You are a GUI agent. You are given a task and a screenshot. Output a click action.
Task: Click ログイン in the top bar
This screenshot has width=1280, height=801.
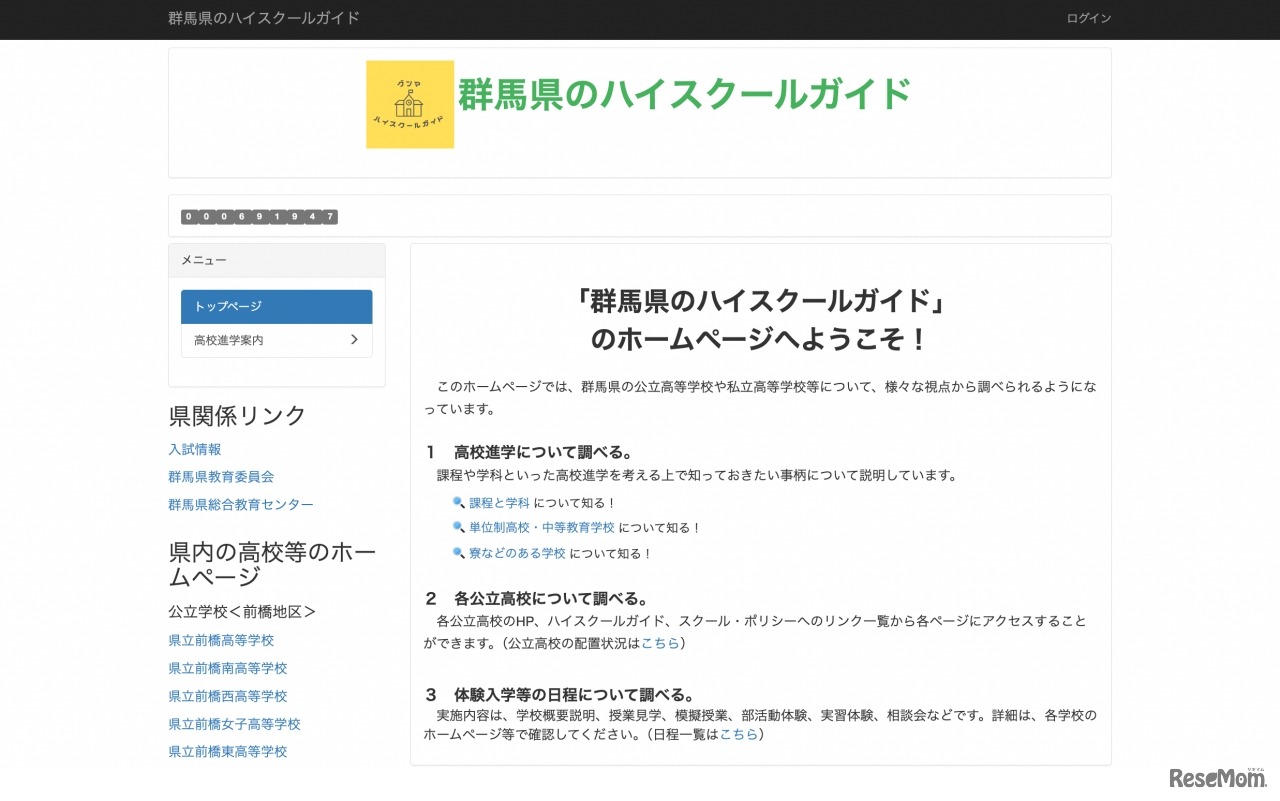pos(1088,18)
